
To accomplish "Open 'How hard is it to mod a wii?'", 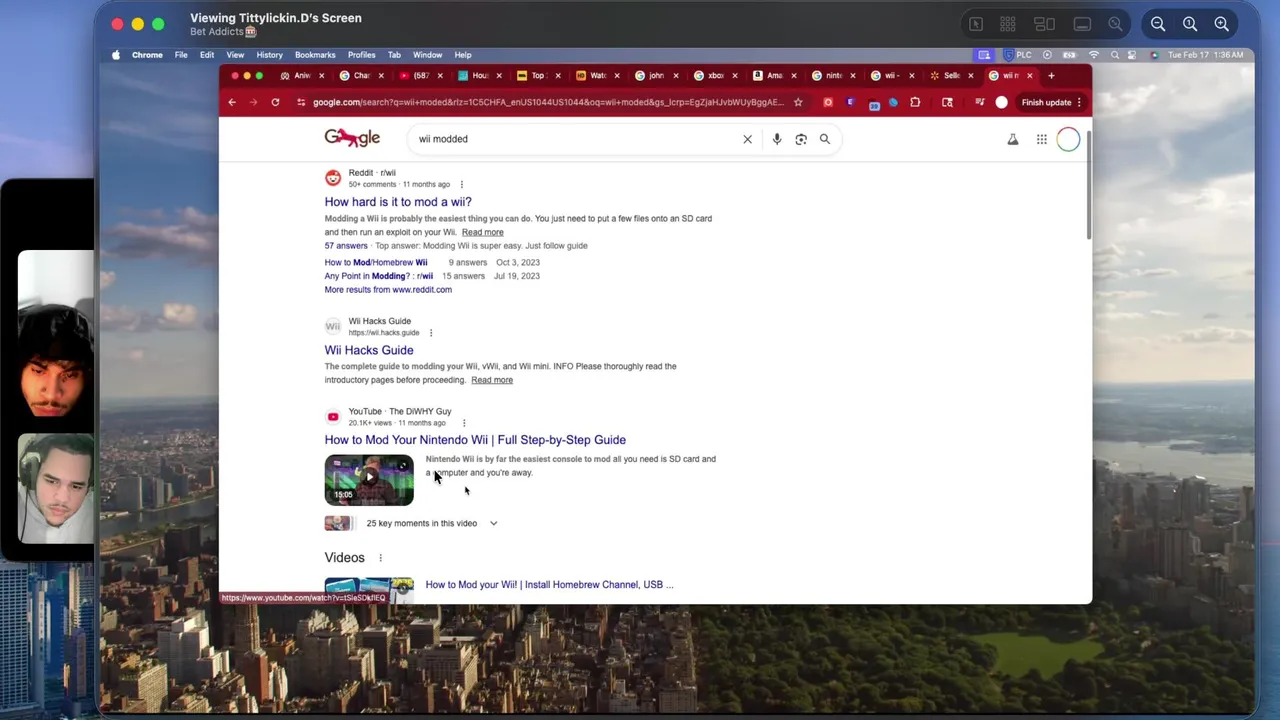I will click(398, 202).
